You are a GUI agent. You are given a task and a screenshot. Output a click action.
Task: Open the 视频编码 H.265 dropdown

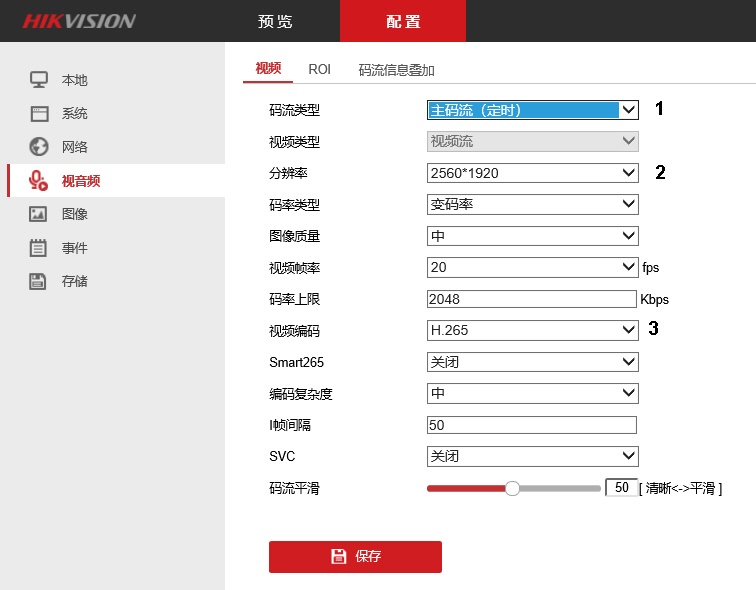532,330
